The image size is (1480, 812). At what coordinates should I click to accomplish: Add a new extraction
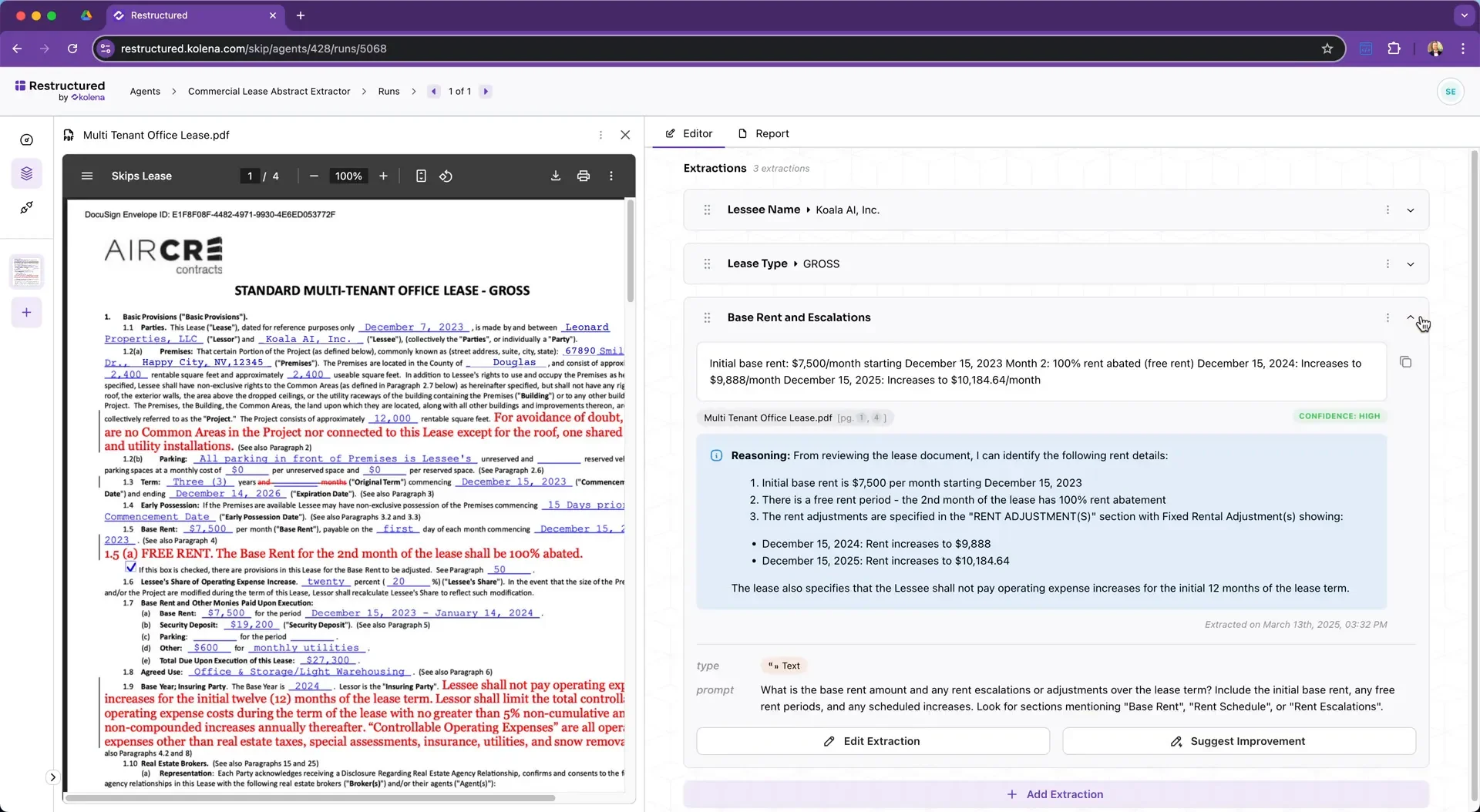click(1055, 794)
